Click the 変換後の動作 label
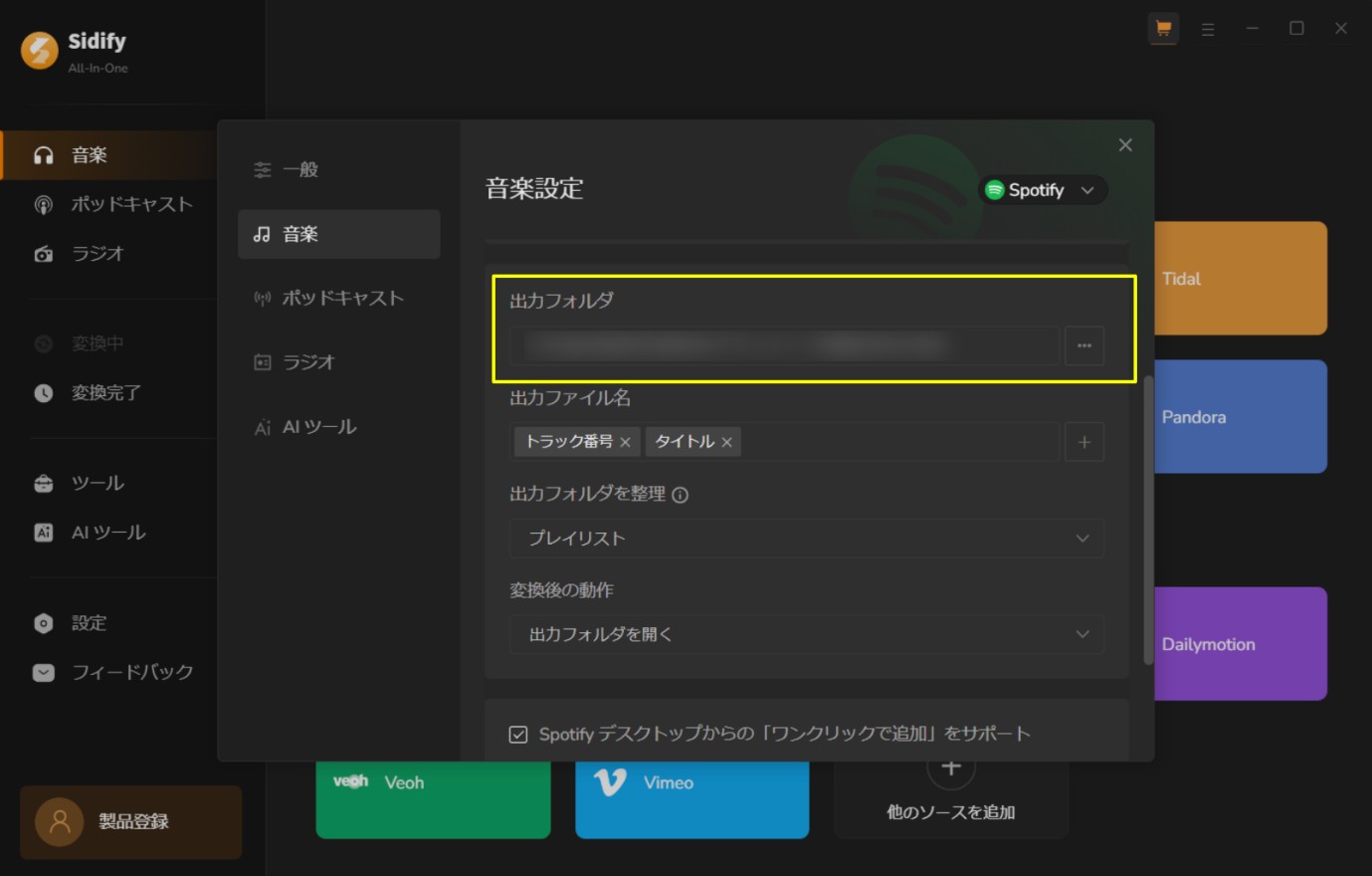This screenshot has height=876, width=1372. (561, 590)
